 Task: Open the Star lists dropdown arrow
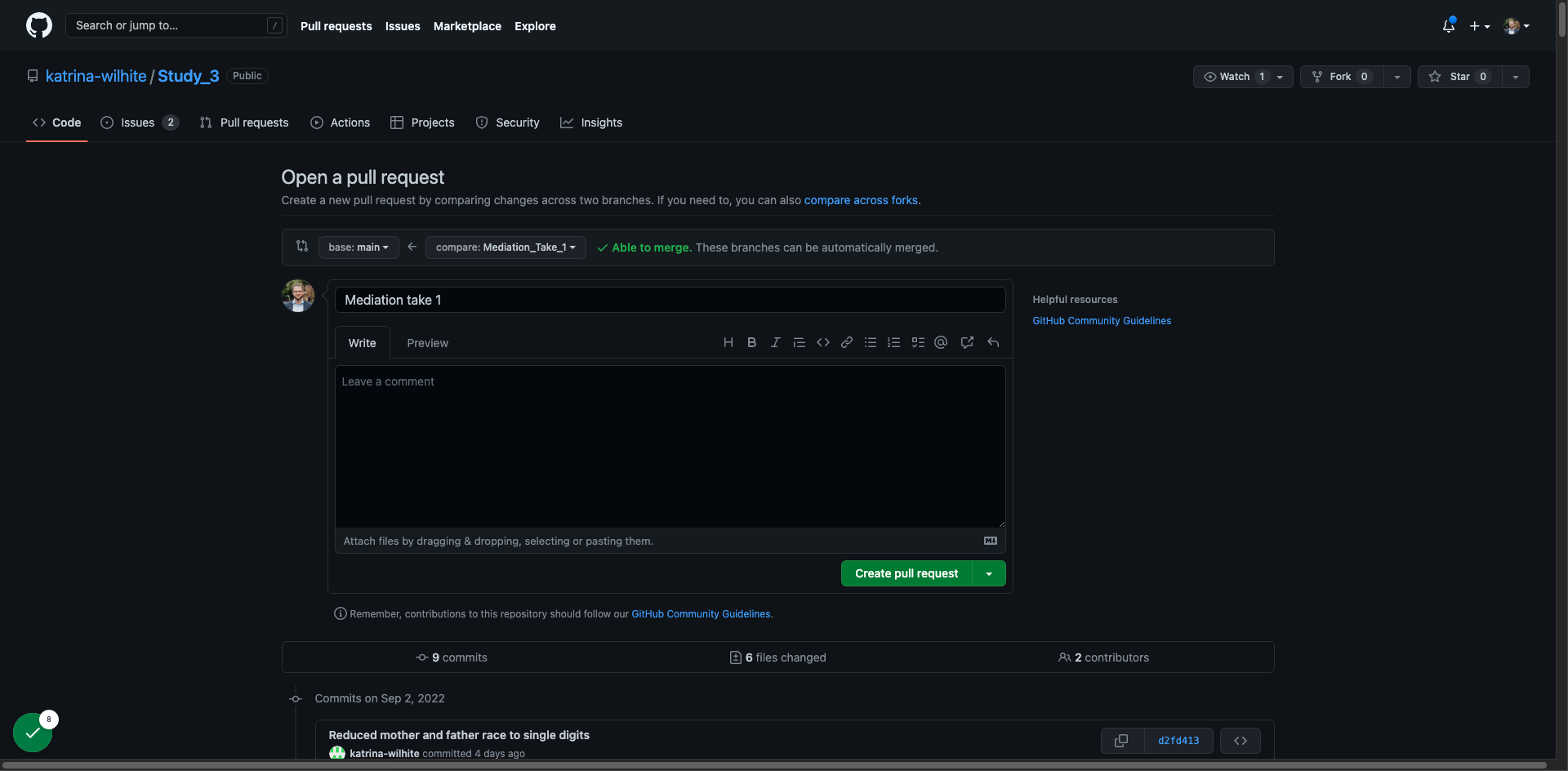tap(1516, 77)
